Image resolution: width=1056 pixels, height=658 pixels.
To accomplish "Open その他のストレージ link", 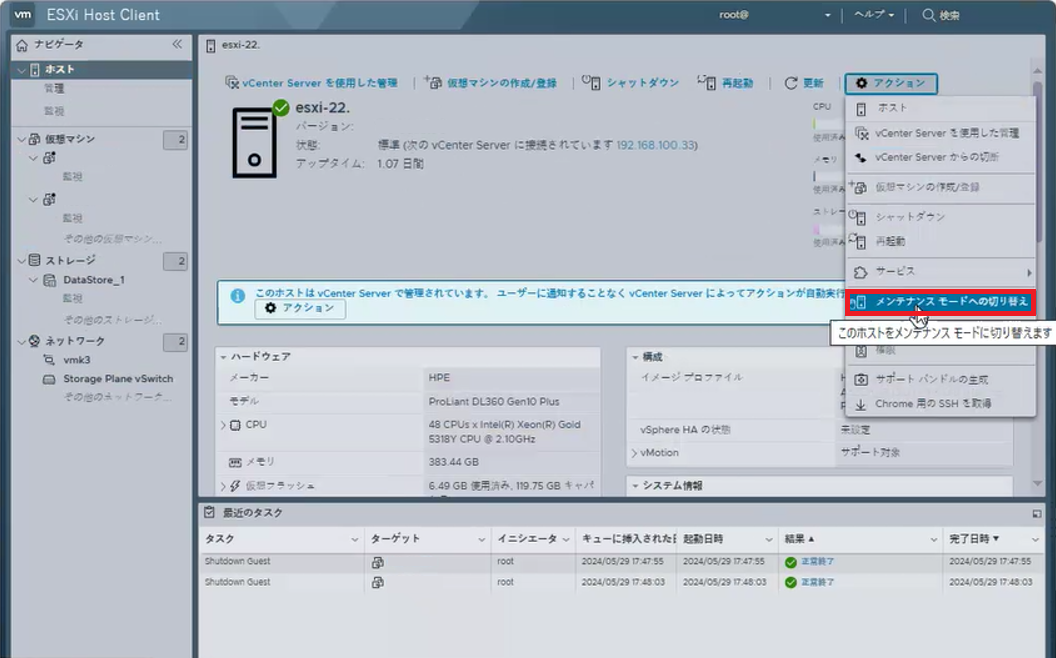I will coord(112,320).
